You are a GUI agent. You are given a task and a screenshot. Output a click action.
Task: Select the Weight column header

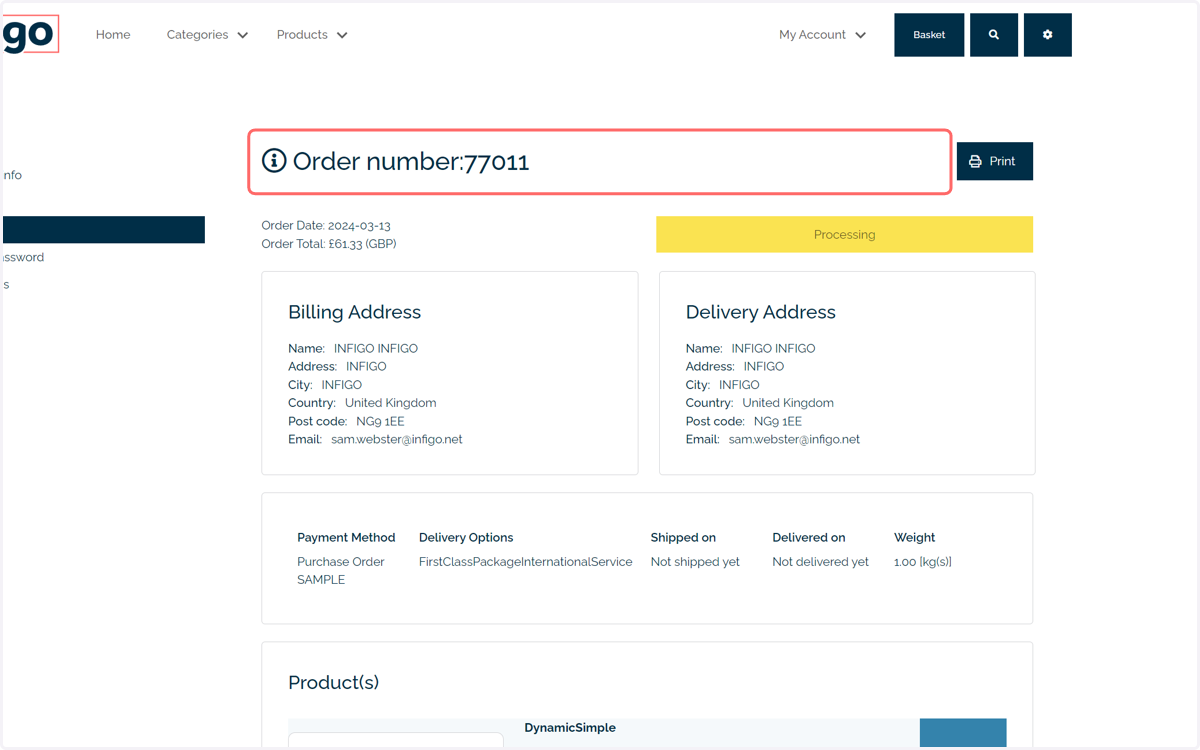(915, 538)
